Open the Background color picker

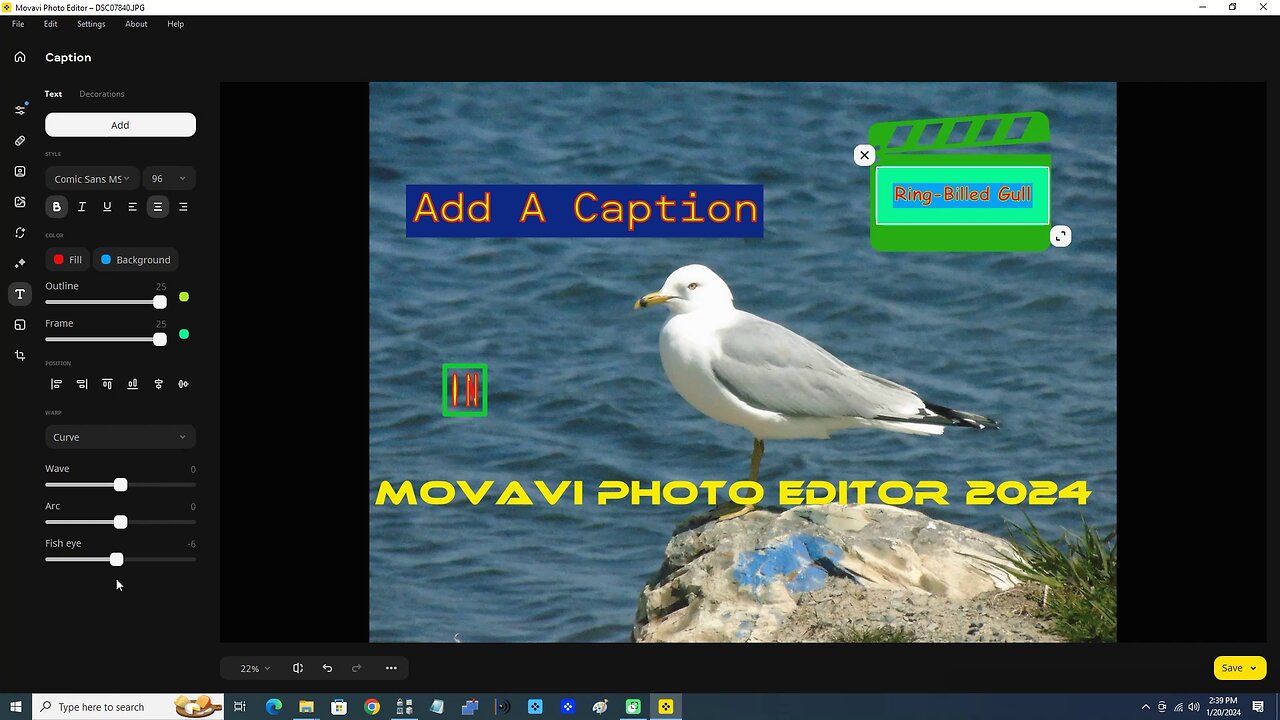135,260
